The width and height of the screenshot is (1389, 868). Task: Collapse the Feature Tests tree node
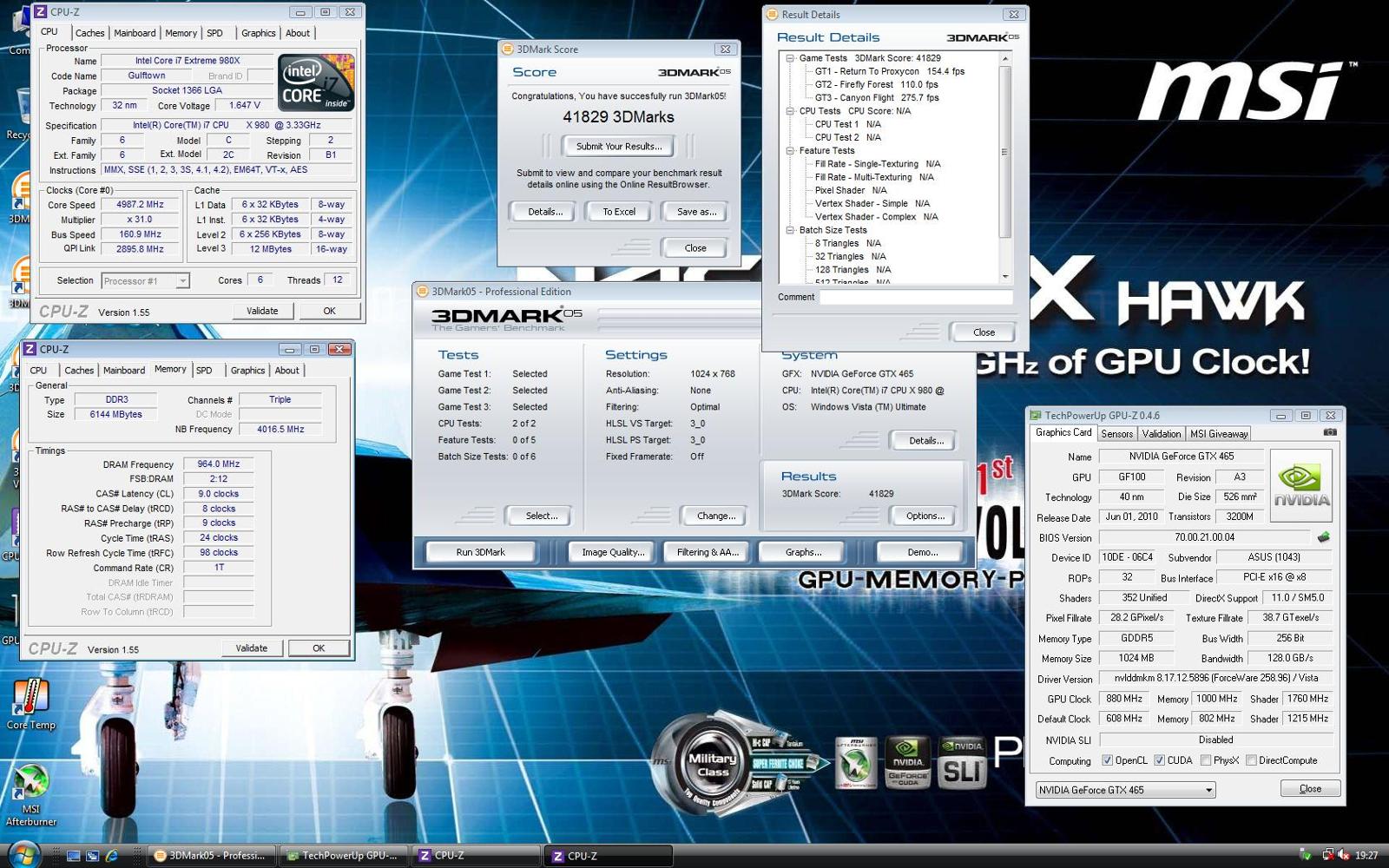point(790,151)
